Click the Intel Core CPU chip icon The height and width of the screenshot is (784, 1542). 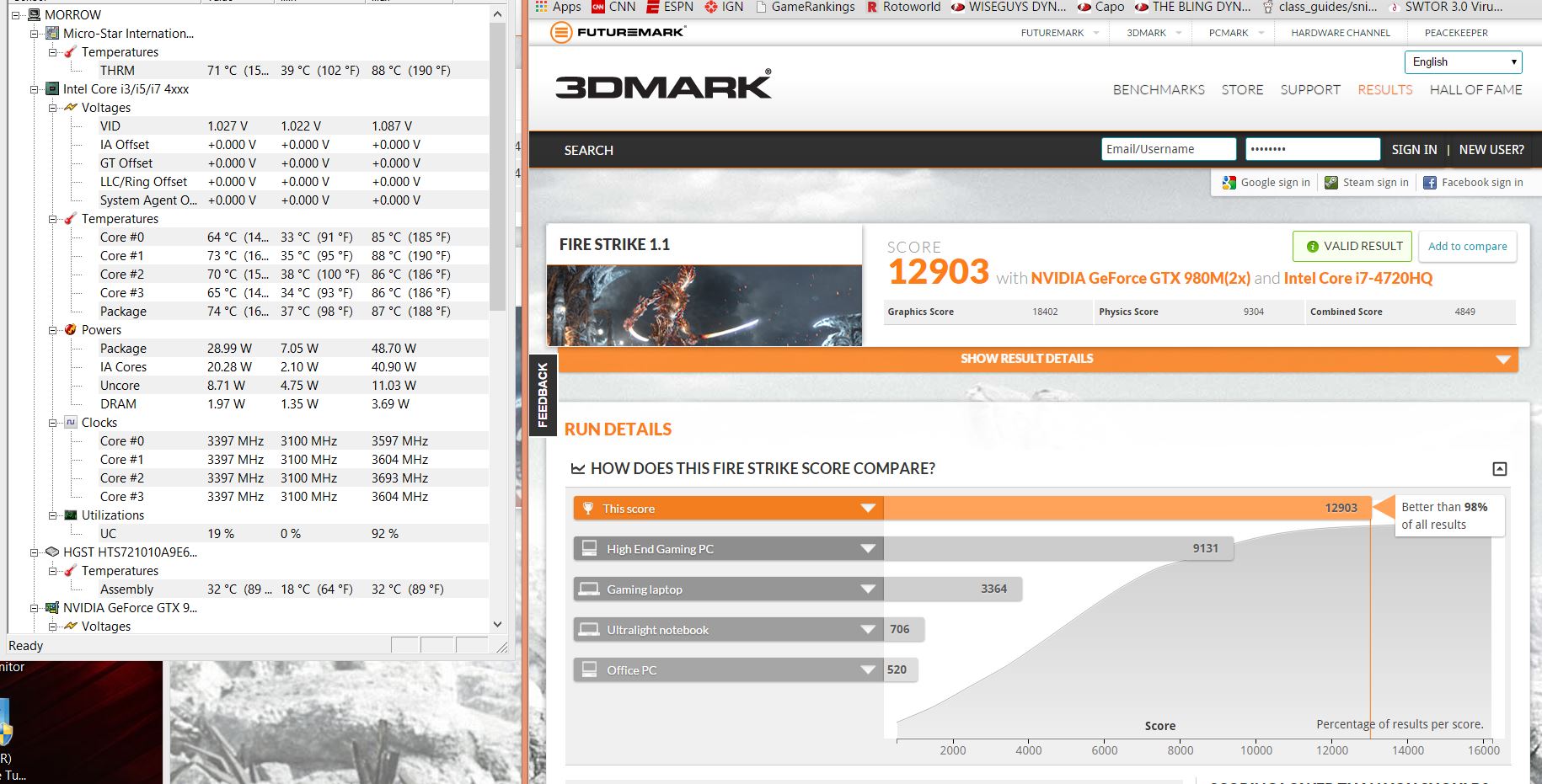coord(52,88)
